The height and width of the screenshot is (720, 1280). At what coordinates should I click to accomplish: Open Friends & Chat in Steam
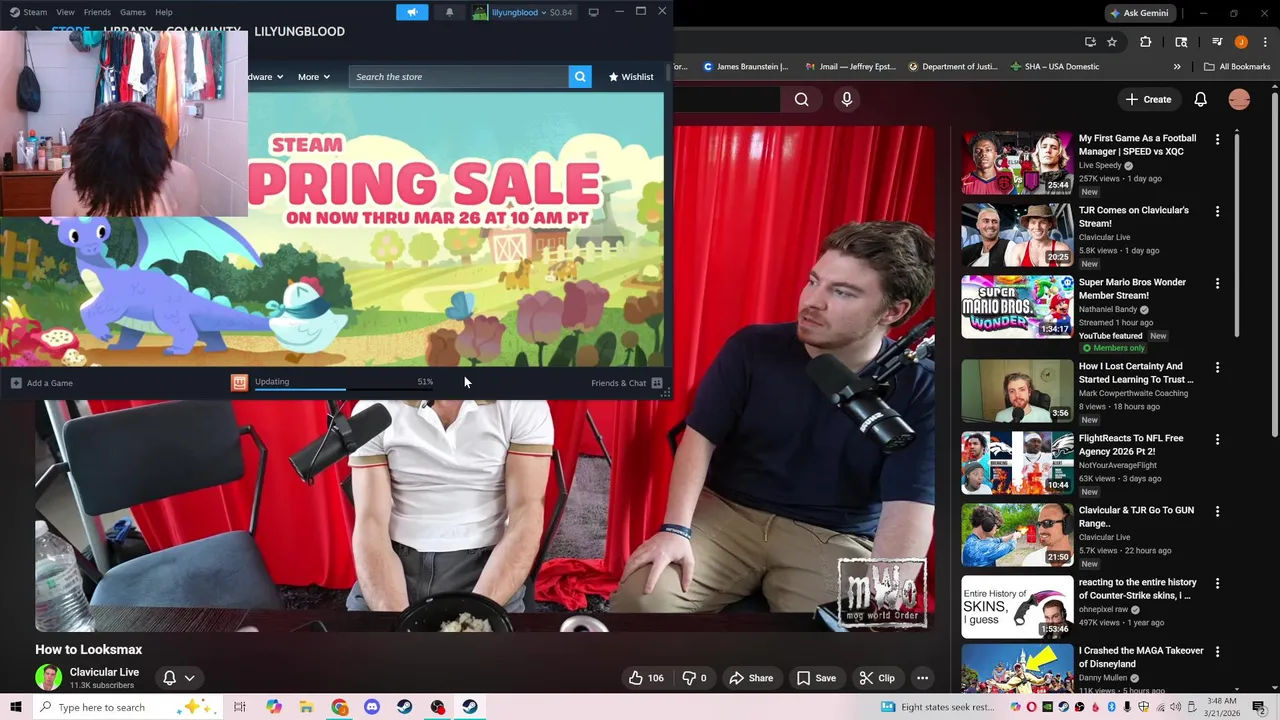point(626,383)
